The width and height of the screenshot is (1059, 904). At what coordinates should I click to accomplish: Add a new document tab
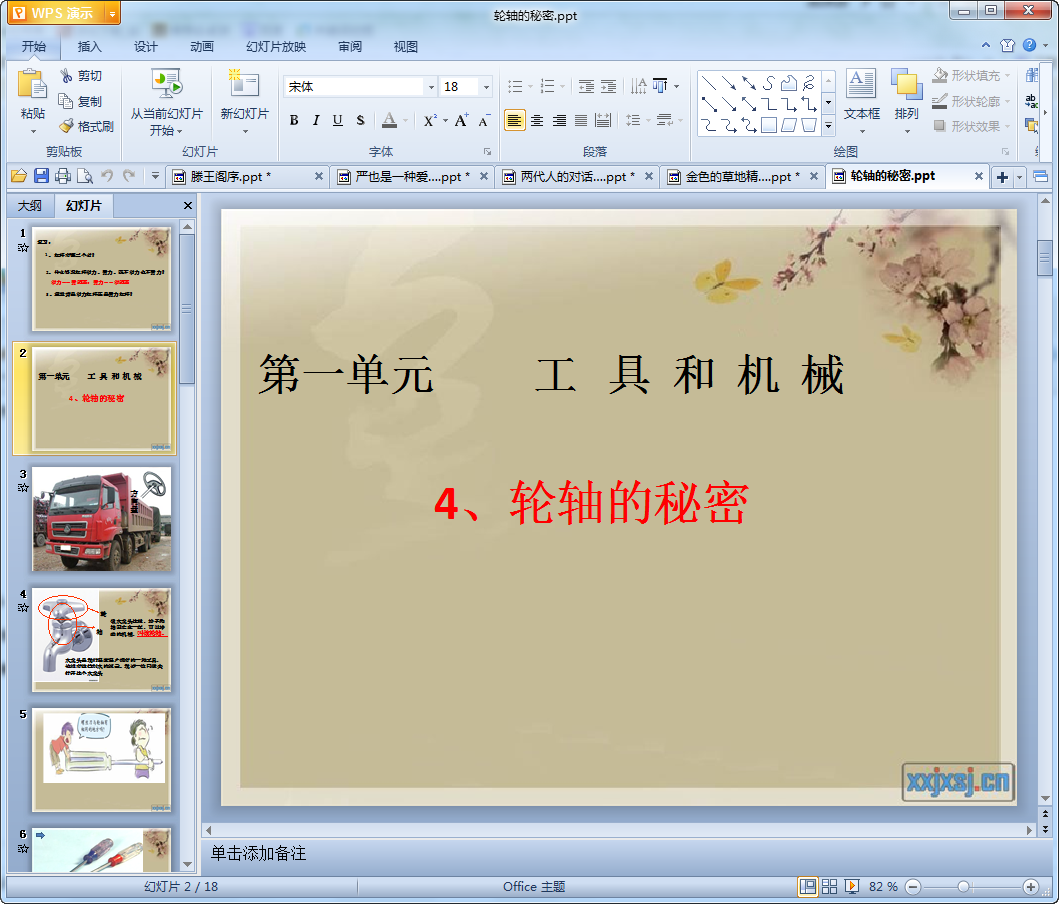[x=1002, y=177]
